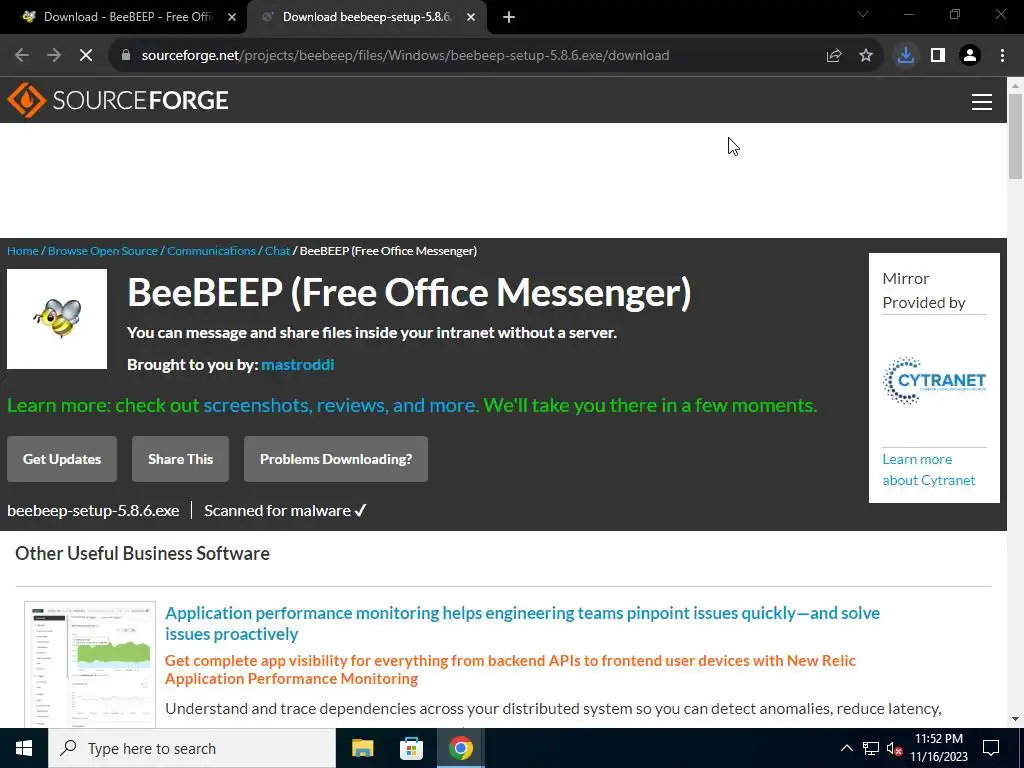The width and height of the screenshot is (1024, 768).
Task: Open the taskbar clock and date
Action: (939, 748)
